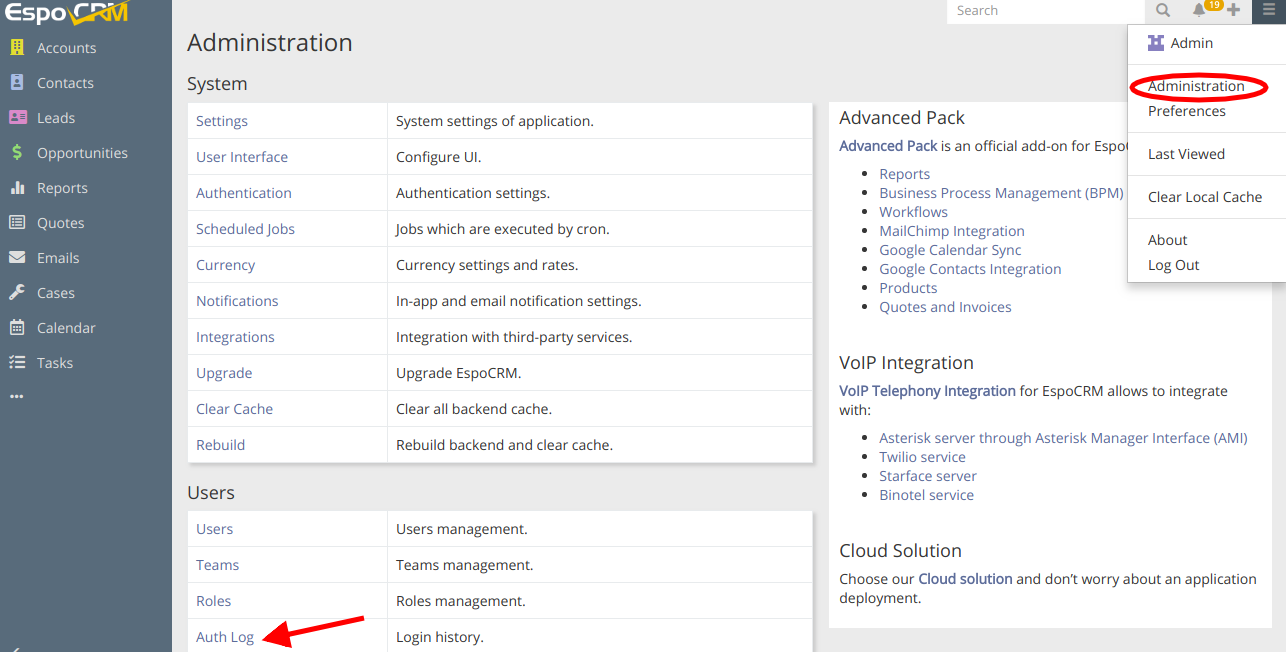The image size is (1286, 652).
Task: Open Authentication settings link
Action: point(244,193)
